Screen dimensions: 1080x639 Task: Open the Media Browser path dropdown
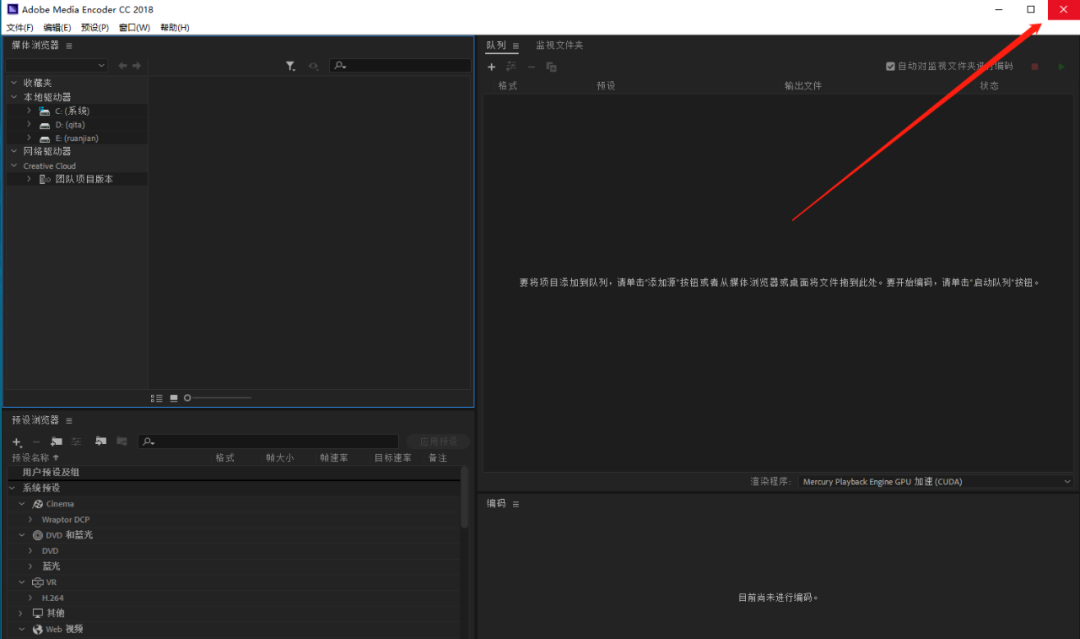[56, 65]
